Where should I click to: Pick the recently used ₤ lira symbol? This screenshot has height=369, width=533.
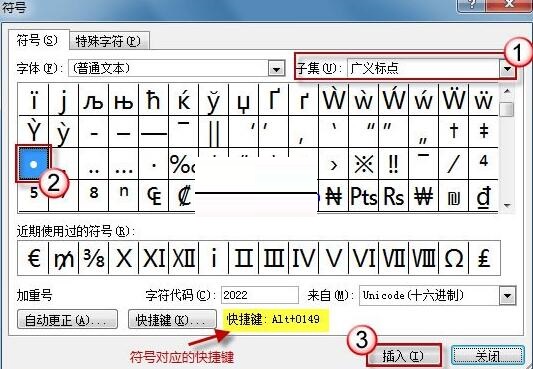(484, 258)
